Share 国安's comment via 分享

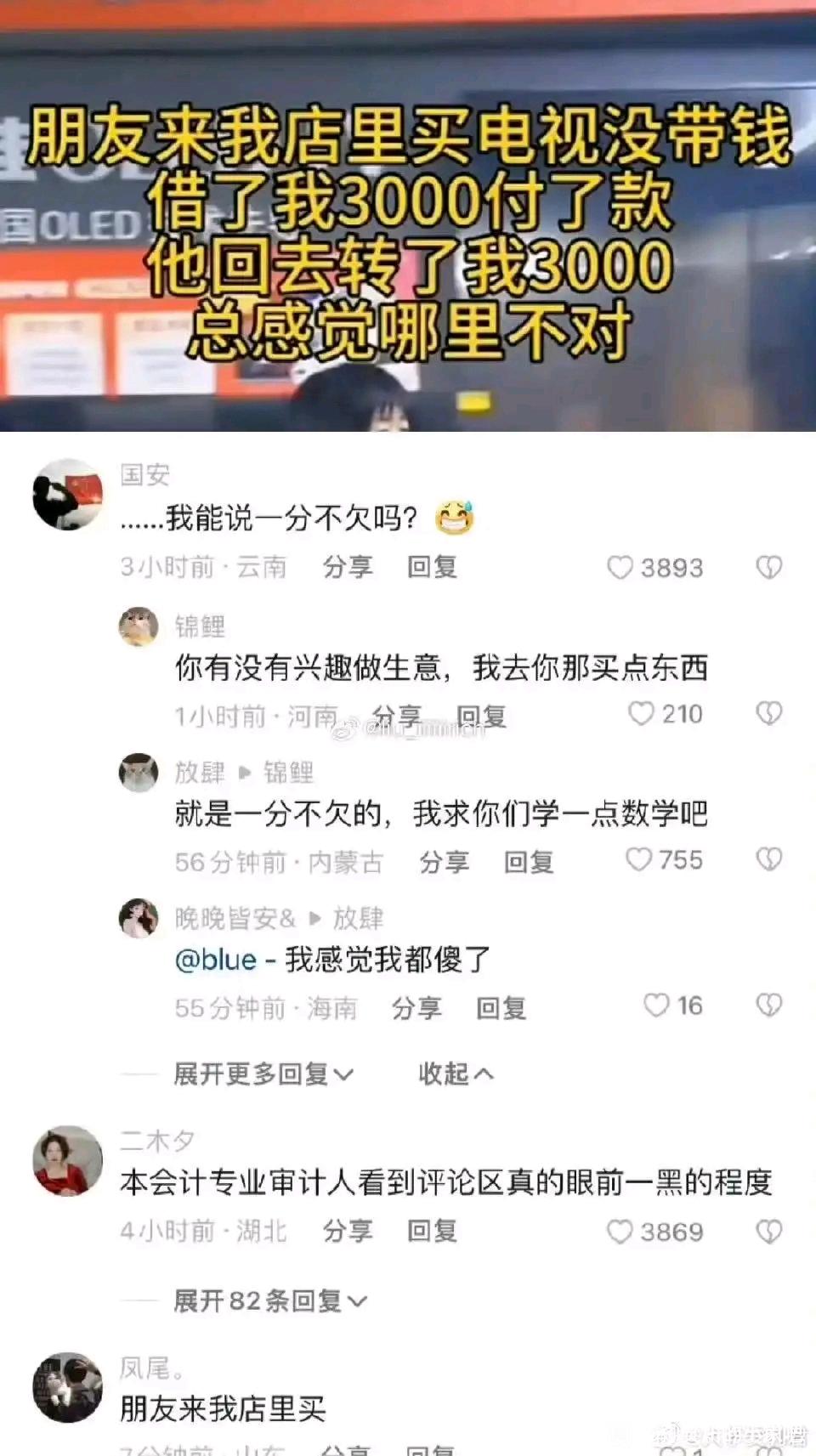pyautogui.click(x=348, y=567)
